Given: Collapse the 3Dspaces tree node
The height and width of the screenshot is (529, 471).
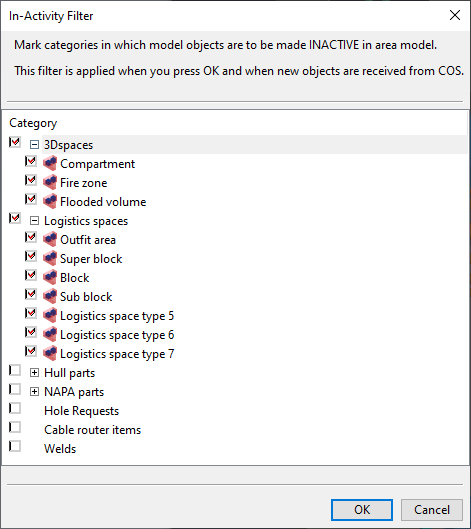Looking at the screenshot, I should click(x=34, y=145).
